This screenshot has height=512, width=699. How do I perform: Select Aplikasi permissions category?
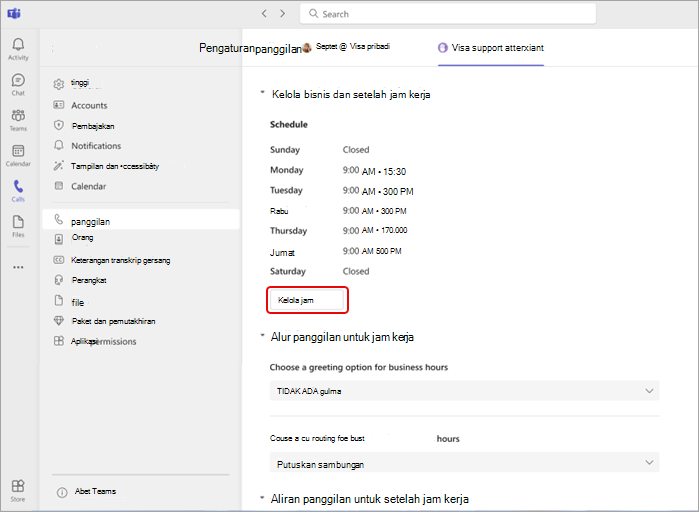[104, 341]
